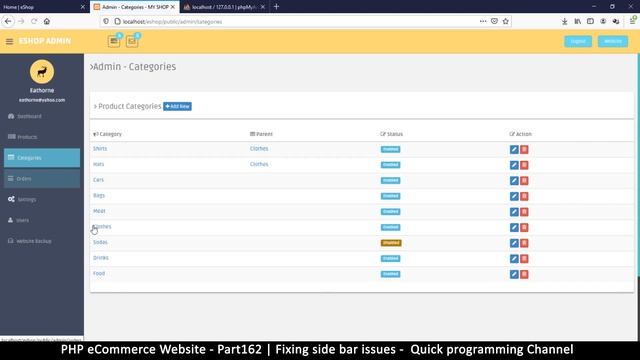
Task: Toggle the Enabled status of Hats
Action: coord(390,165)
